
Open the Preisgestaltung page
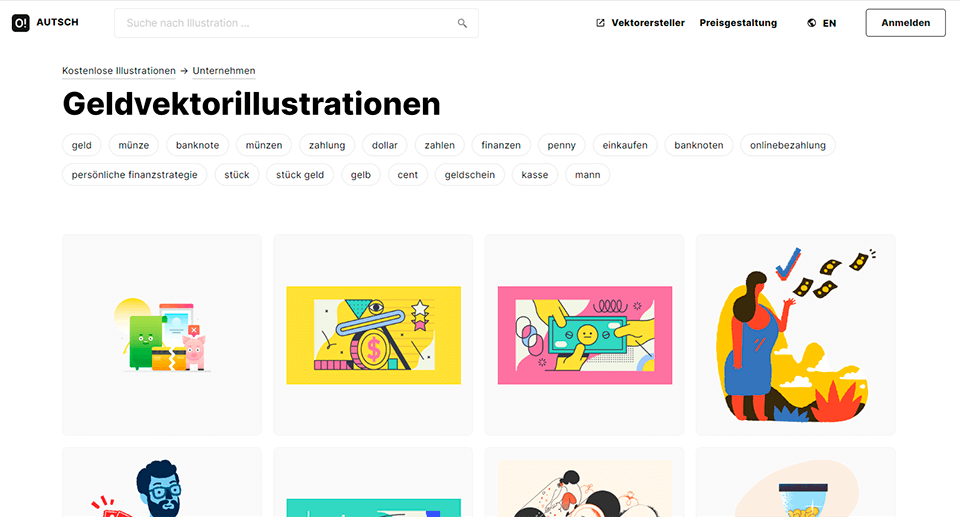pos(738,23)
